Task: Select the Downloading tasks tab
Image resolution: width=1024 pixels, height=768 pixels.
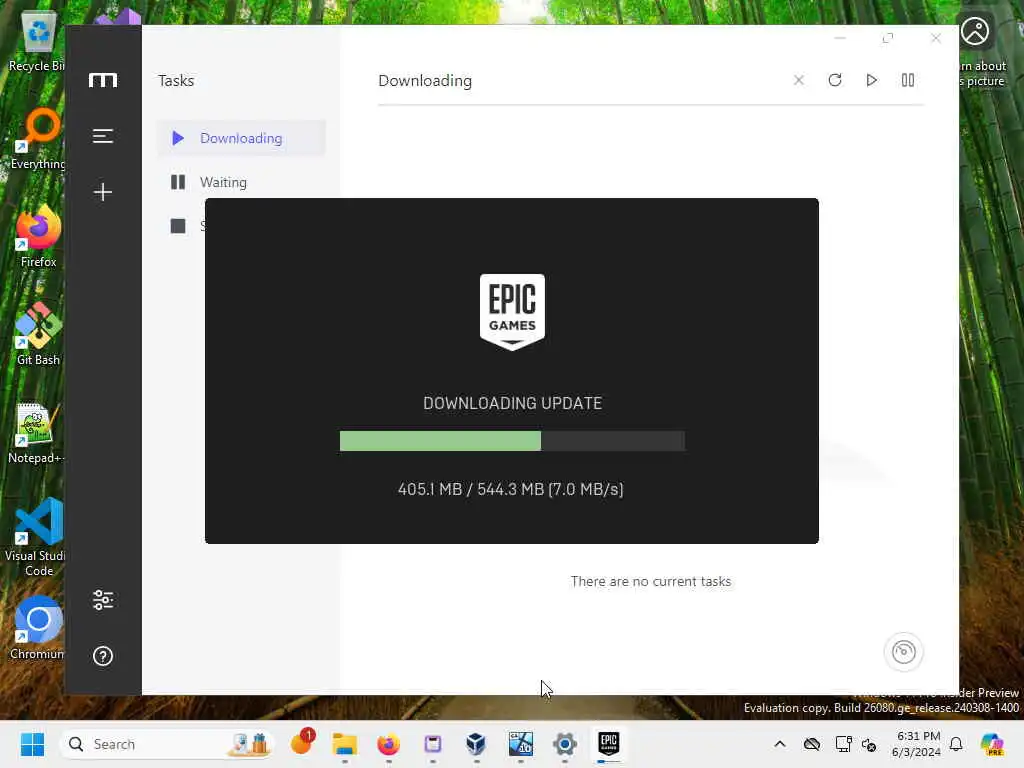Action: click(241, 138)
